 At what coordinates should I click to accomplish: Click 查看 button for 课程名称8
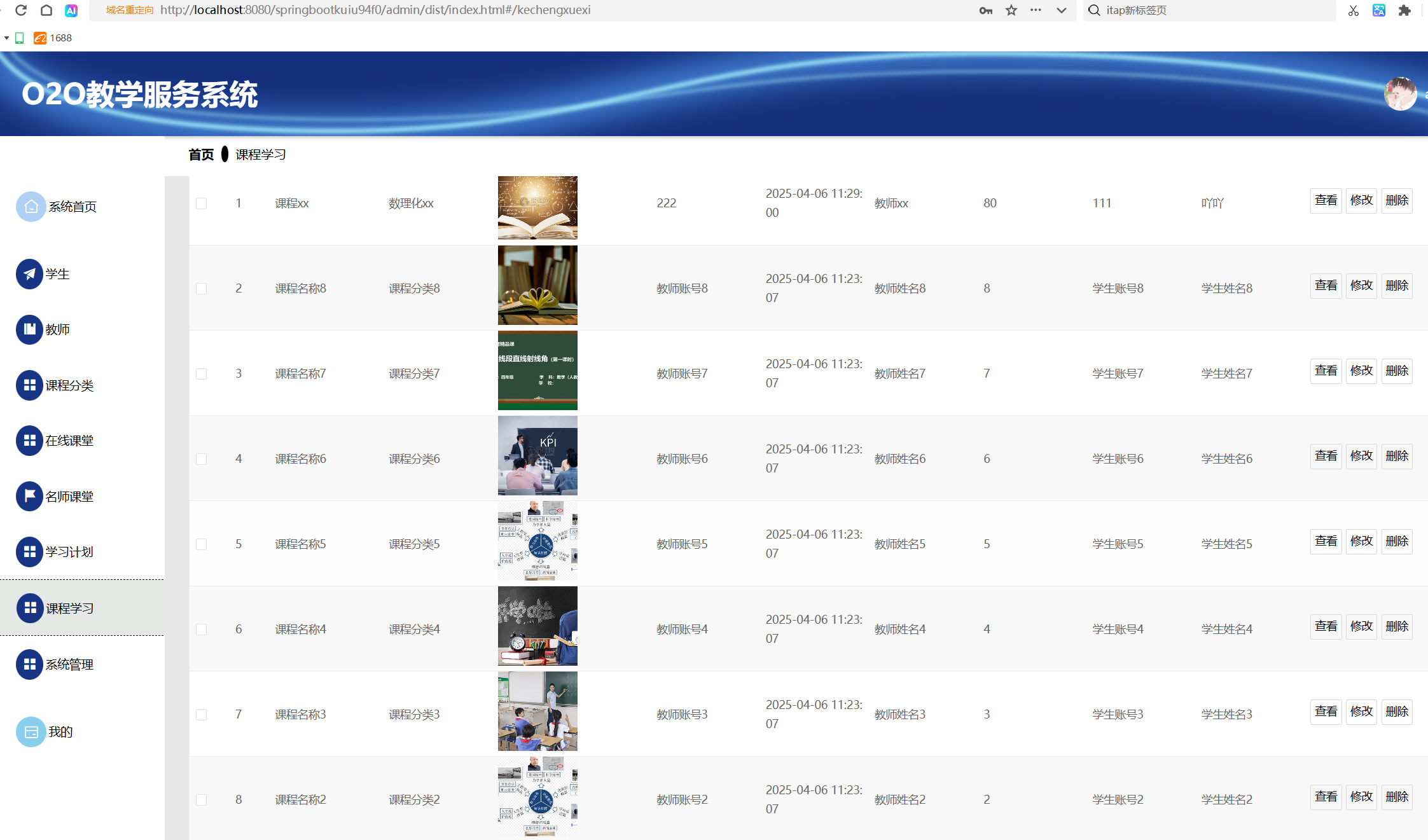coord(1326,286)
